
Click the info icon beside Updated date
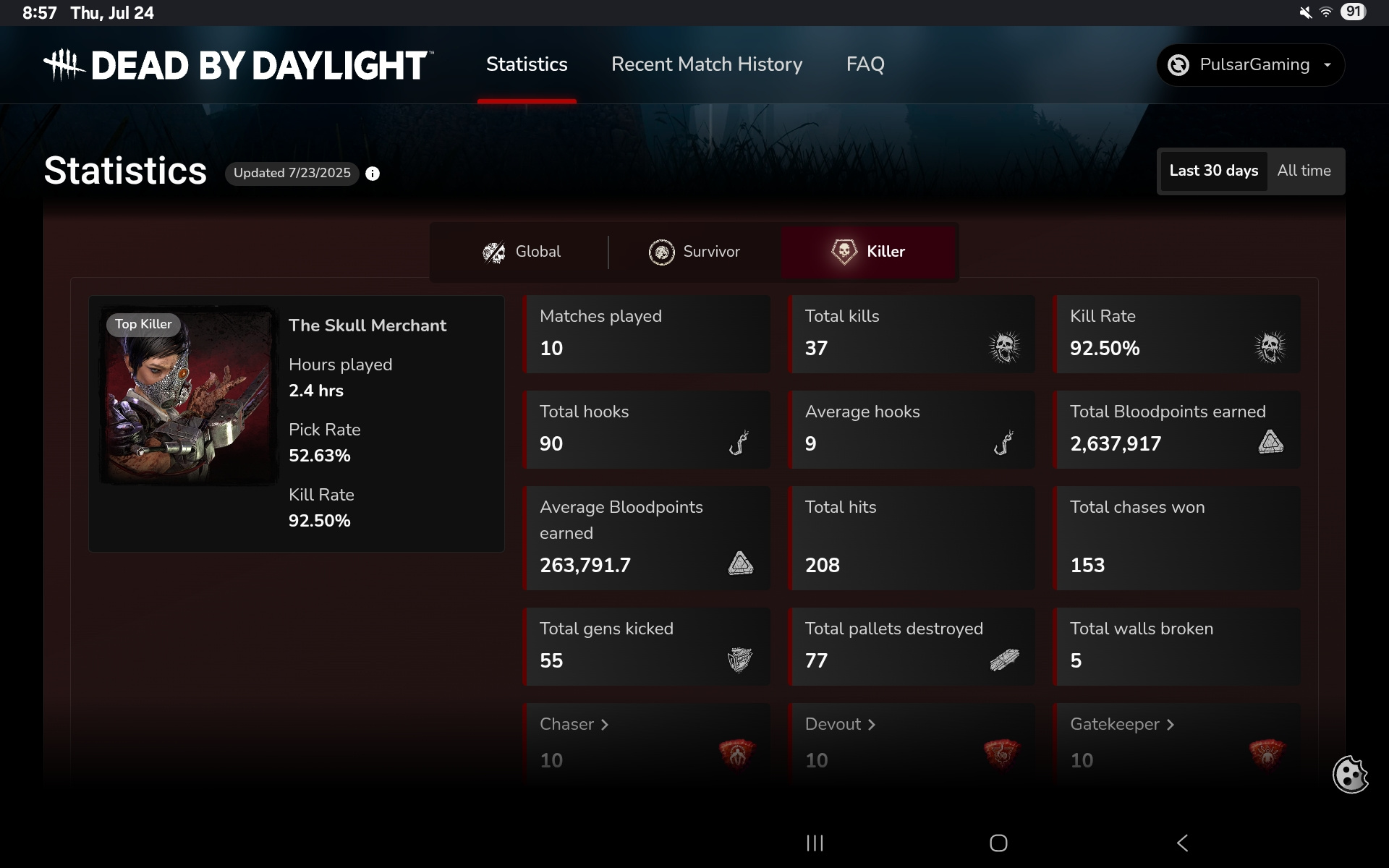pos(373,174)
